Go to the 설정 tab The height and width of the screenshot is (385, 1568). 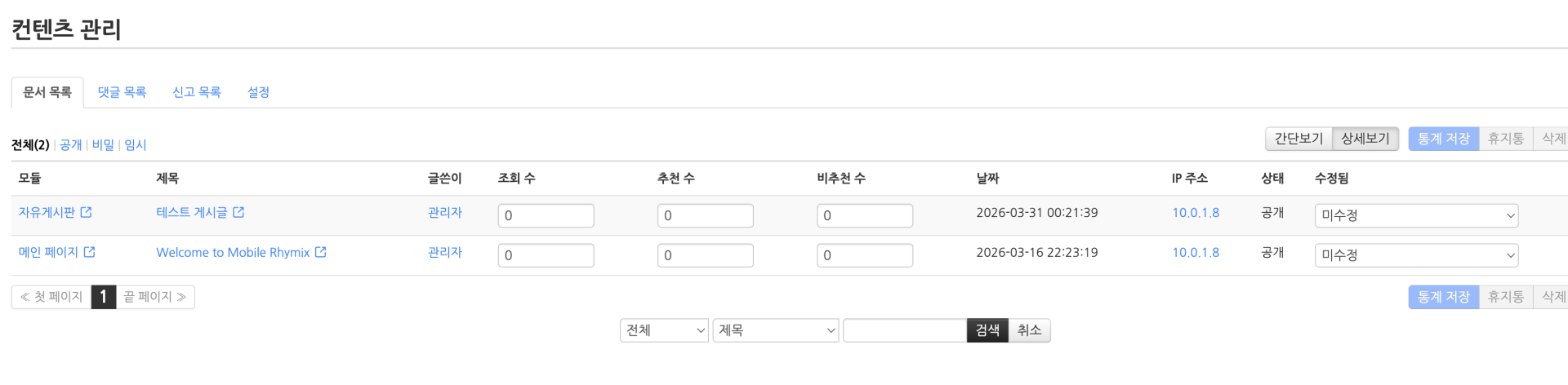pyautogui.click(x=258, y=92)
